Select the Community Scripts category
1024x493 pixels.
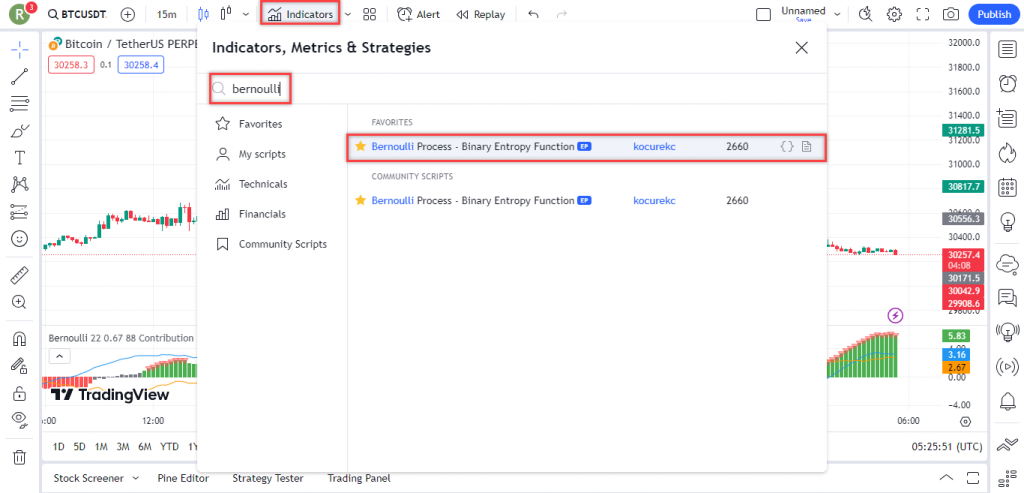pos(270,244)
